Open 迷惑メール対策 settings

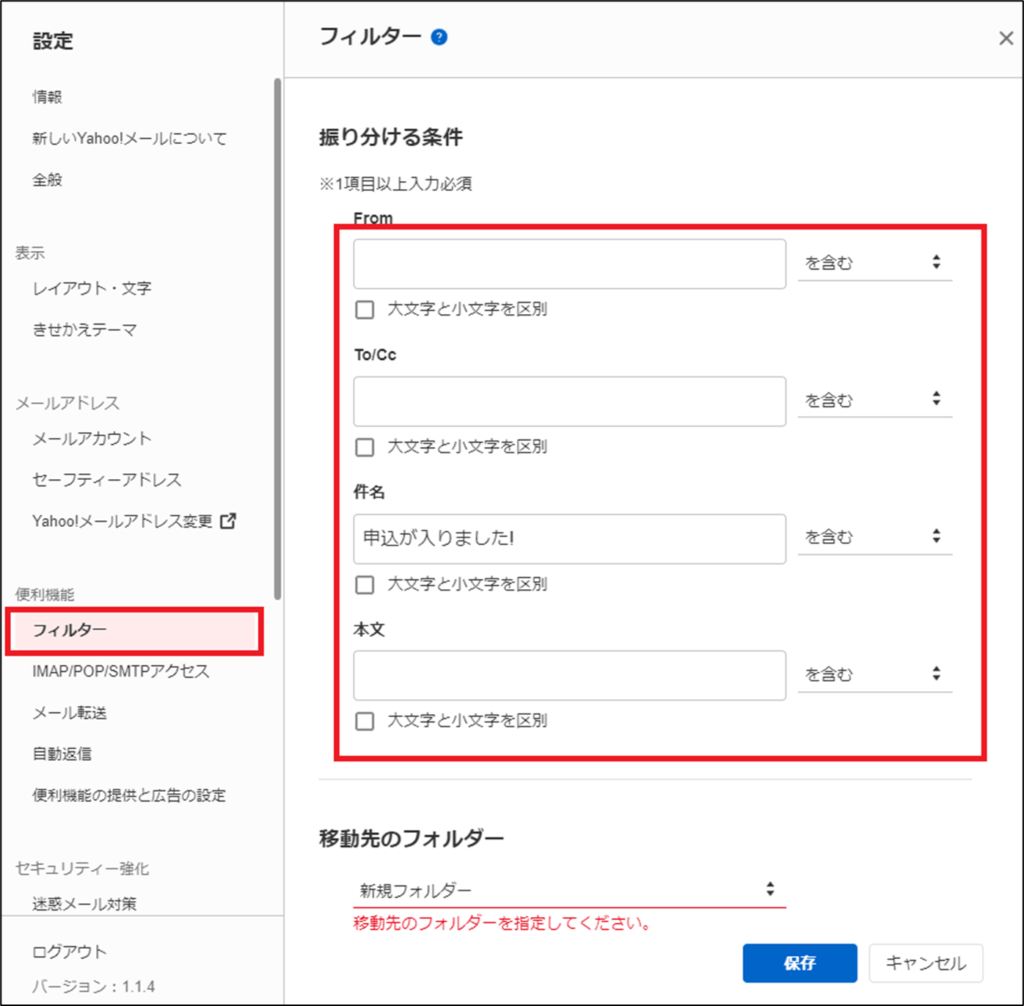tap(84, 903)
